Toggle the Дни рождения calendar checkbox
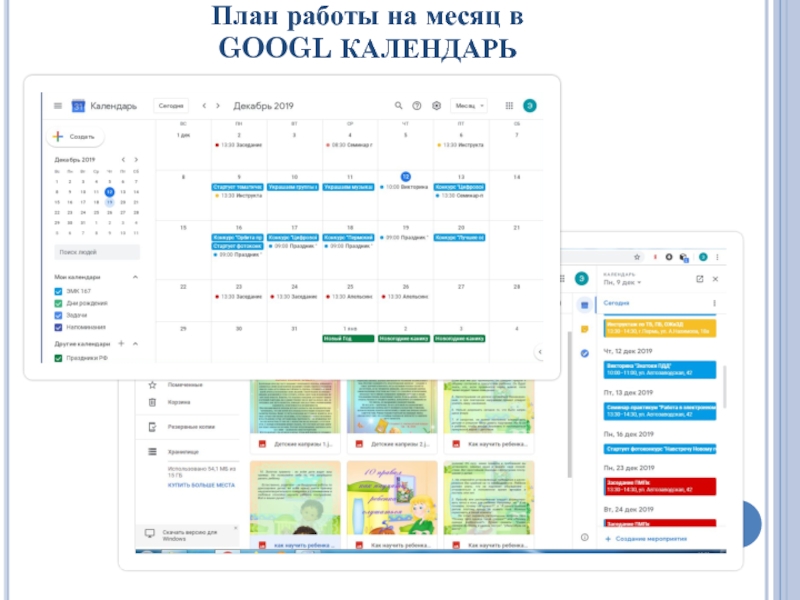The height and width of the screenshot is (600, 800). [x=59, y=303]
